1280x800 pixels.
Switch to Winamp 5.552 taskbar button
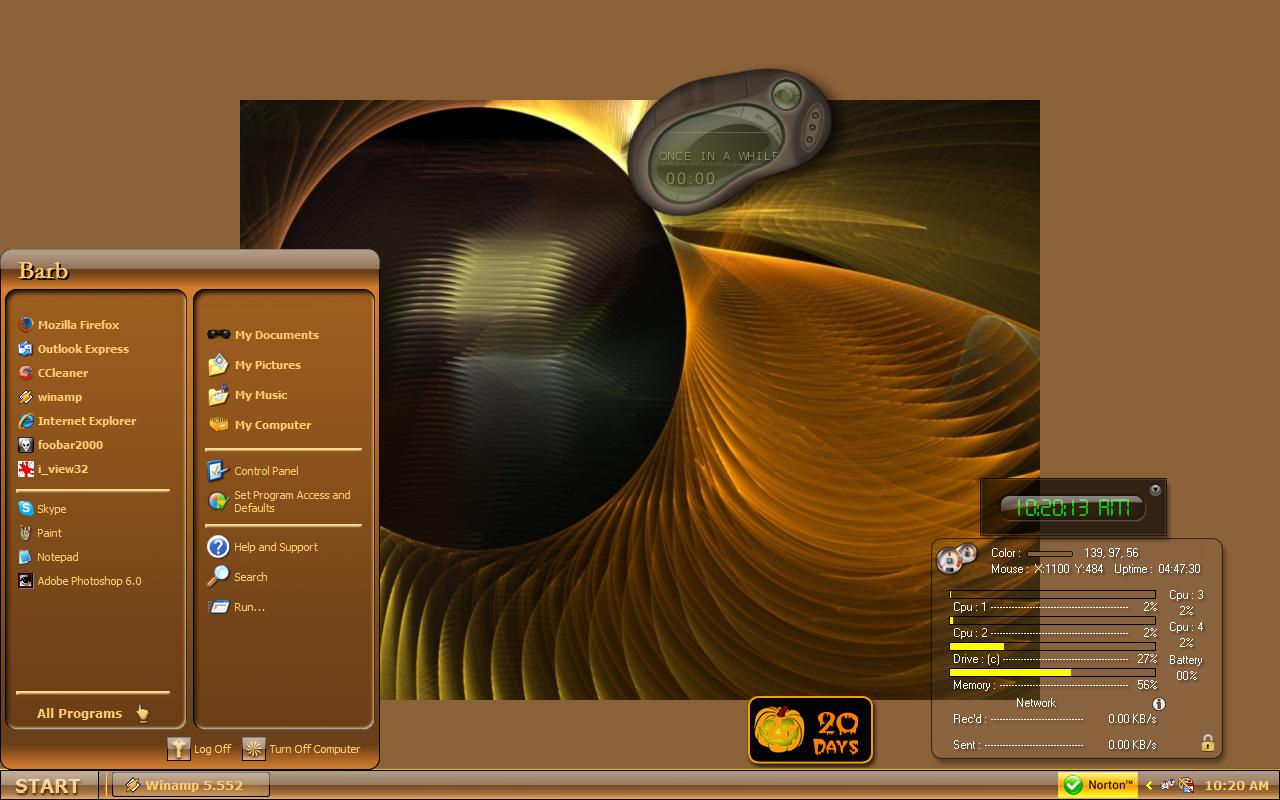click(x=190, y=785)
